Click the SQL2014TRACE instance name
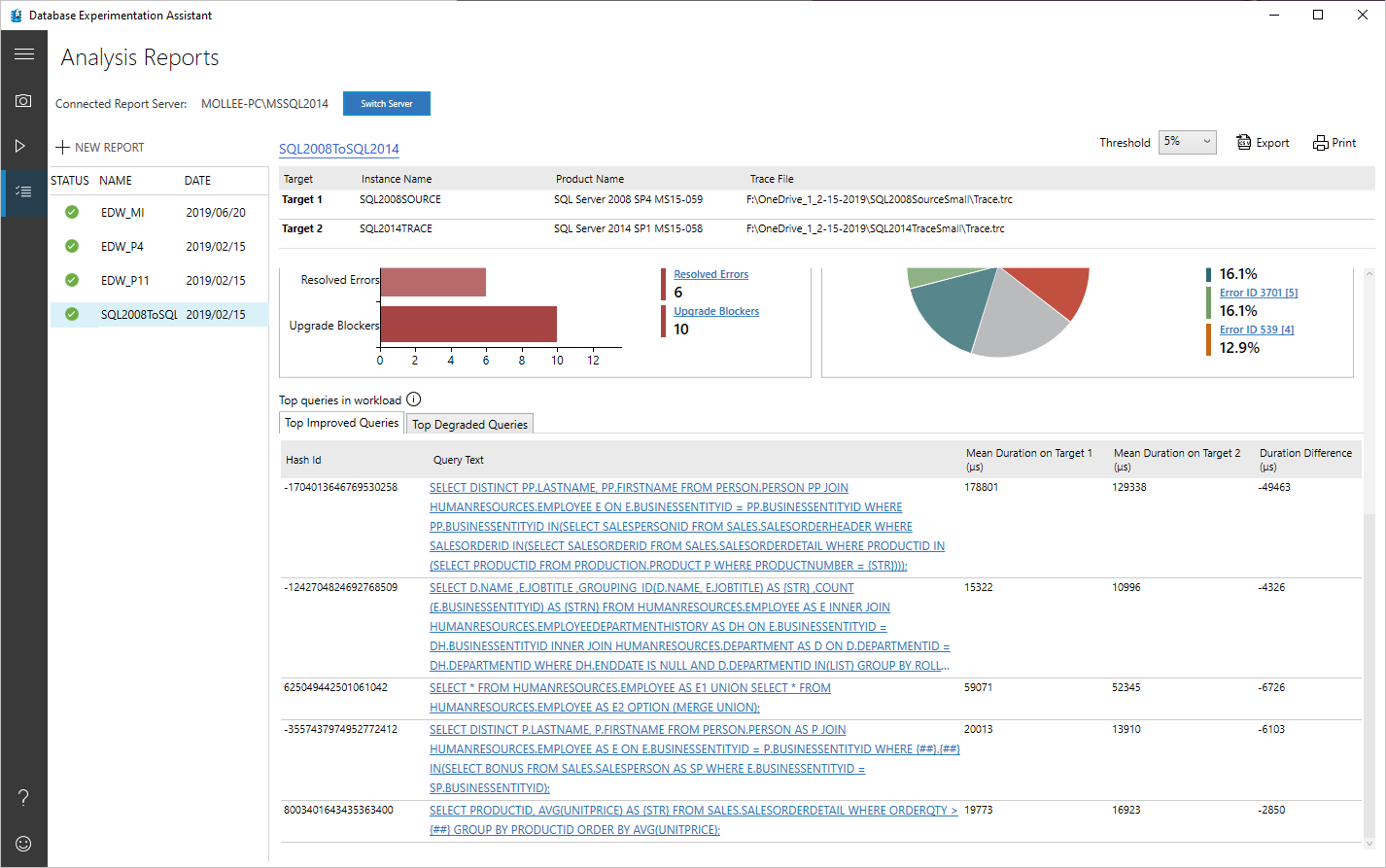The width and height of the screenshot is (1386, 868). [x=396, y=228]
